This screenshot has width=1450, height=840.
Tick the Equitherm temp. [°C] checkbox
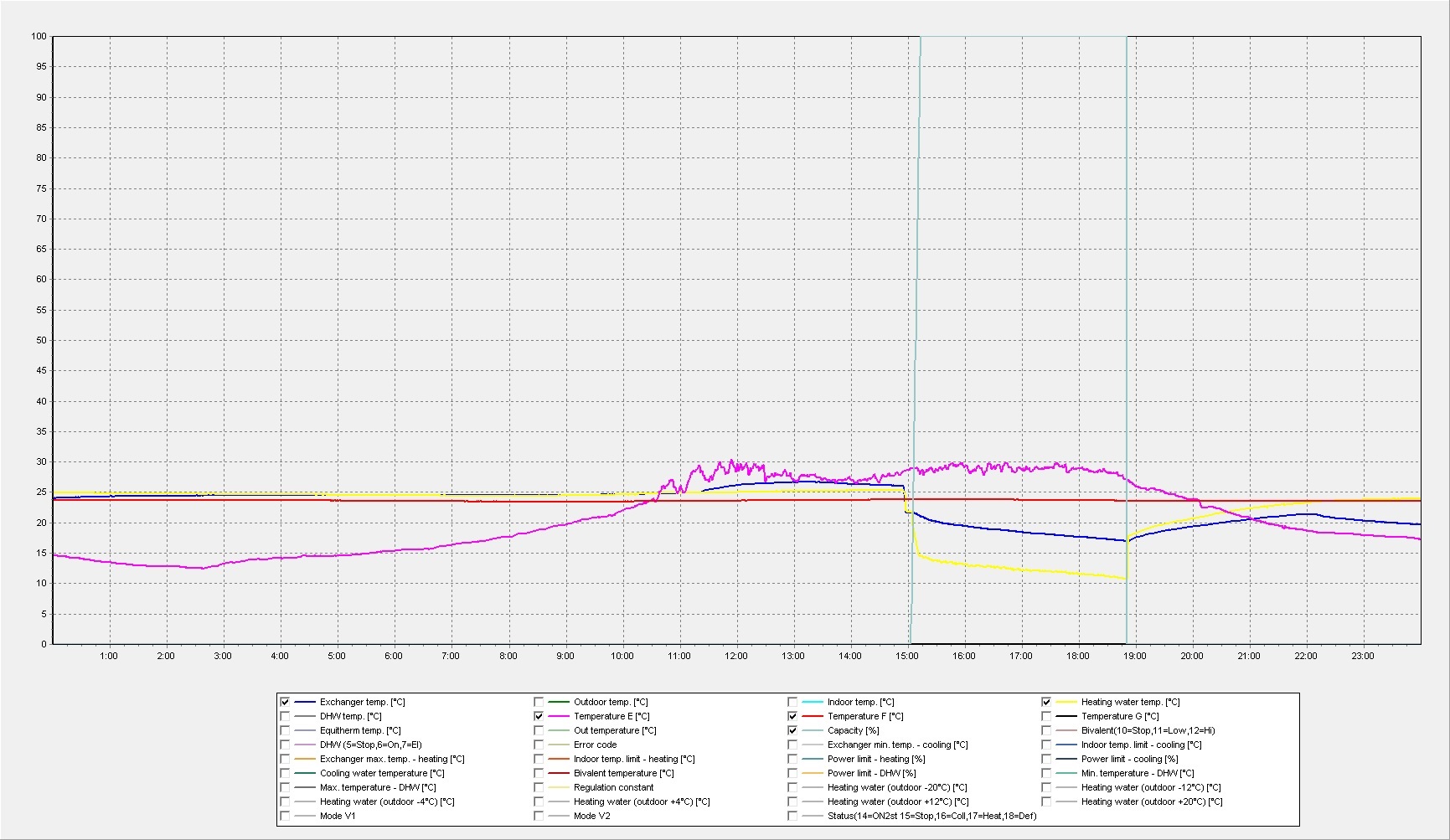(x=285, y=730)
